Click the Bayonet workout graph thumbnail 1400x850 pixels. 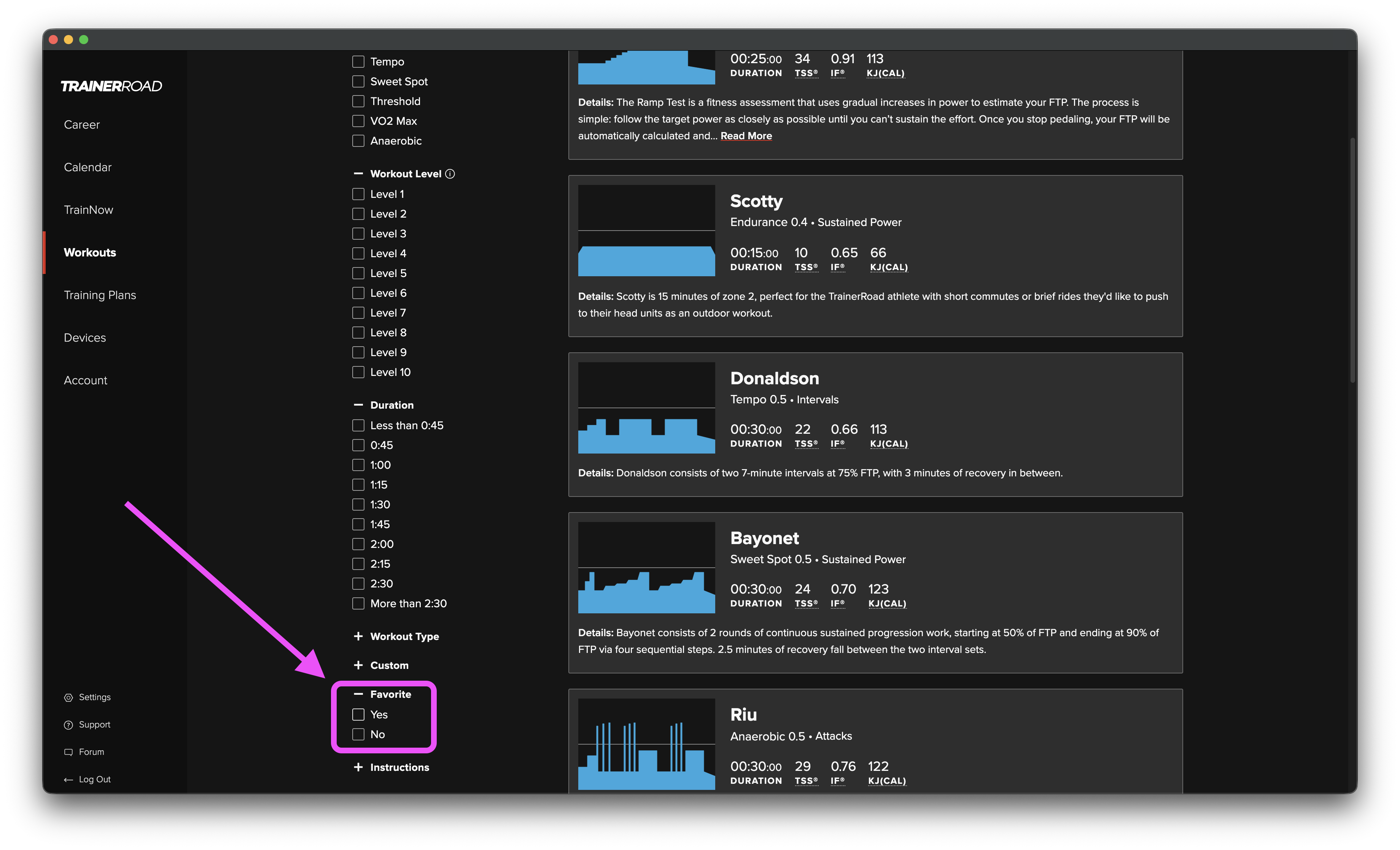(647, 568)
